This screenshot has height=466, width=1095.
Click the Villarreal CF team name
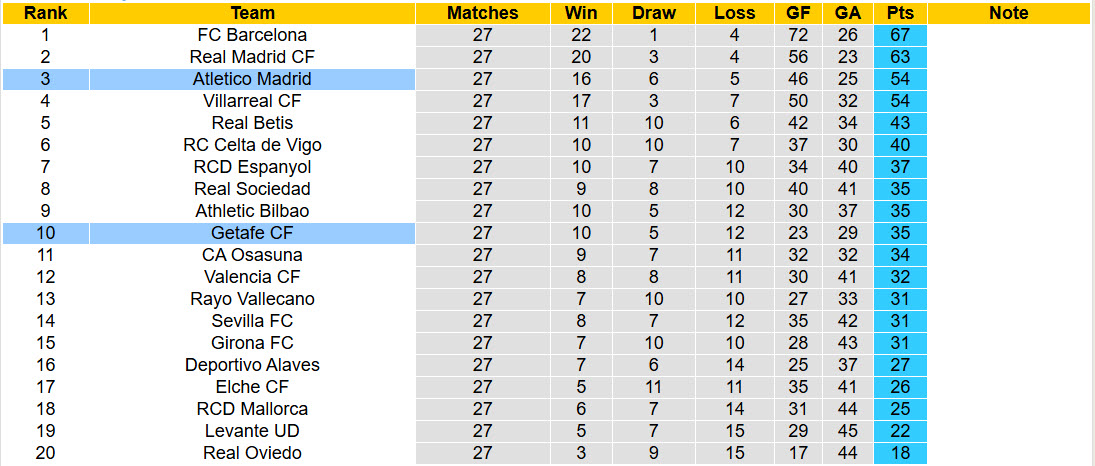[x=252, y=101]
